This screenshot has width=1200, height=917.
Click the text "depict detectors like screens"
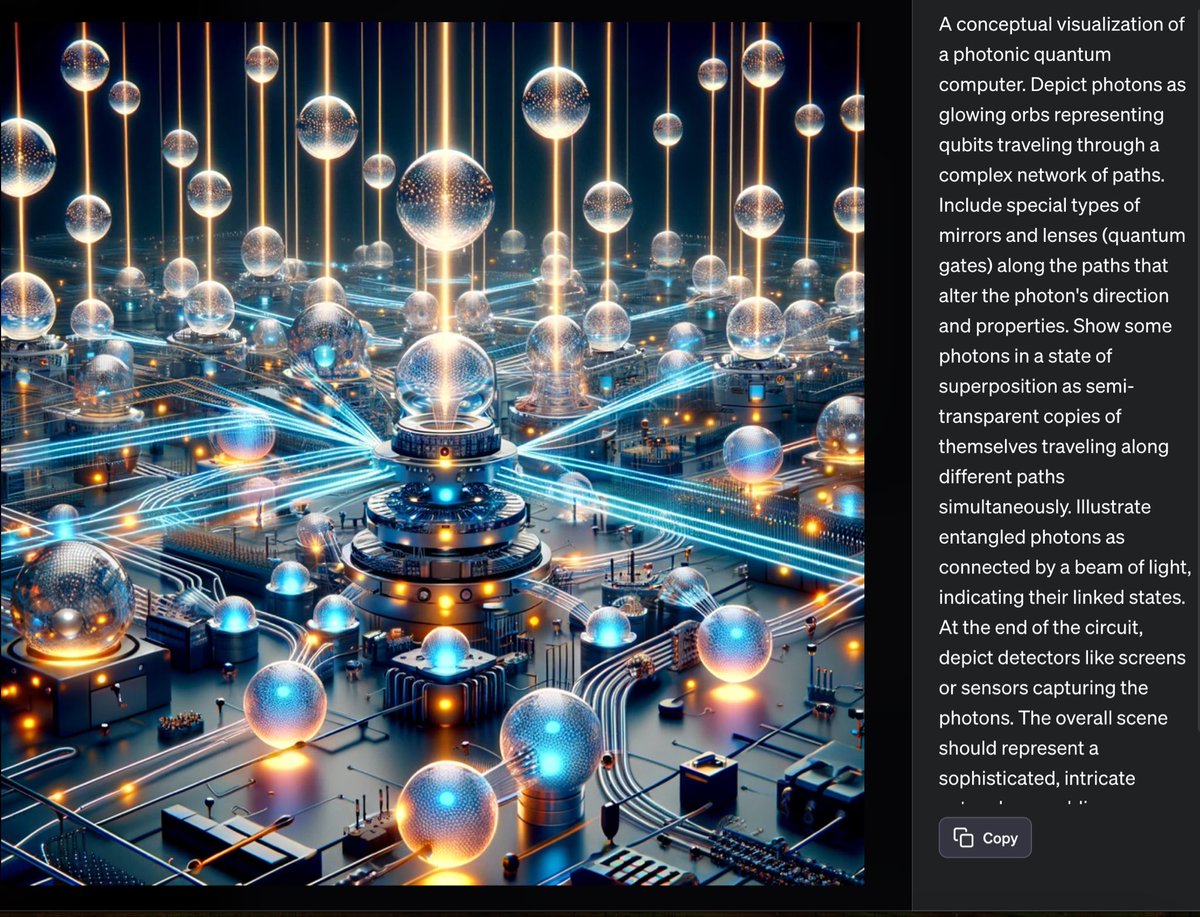click(x=1062, y=658)
